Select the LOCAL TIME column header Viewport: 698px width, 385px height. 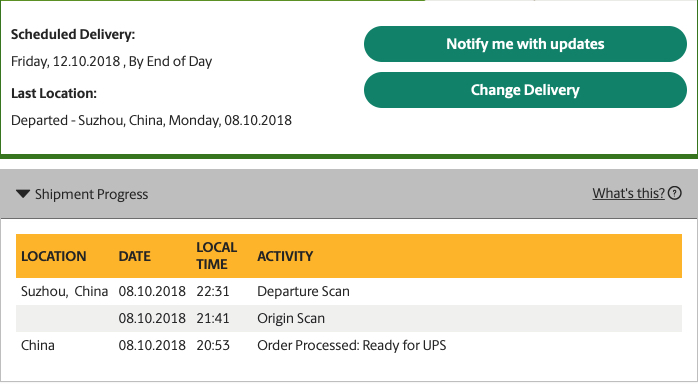[217, 256]
